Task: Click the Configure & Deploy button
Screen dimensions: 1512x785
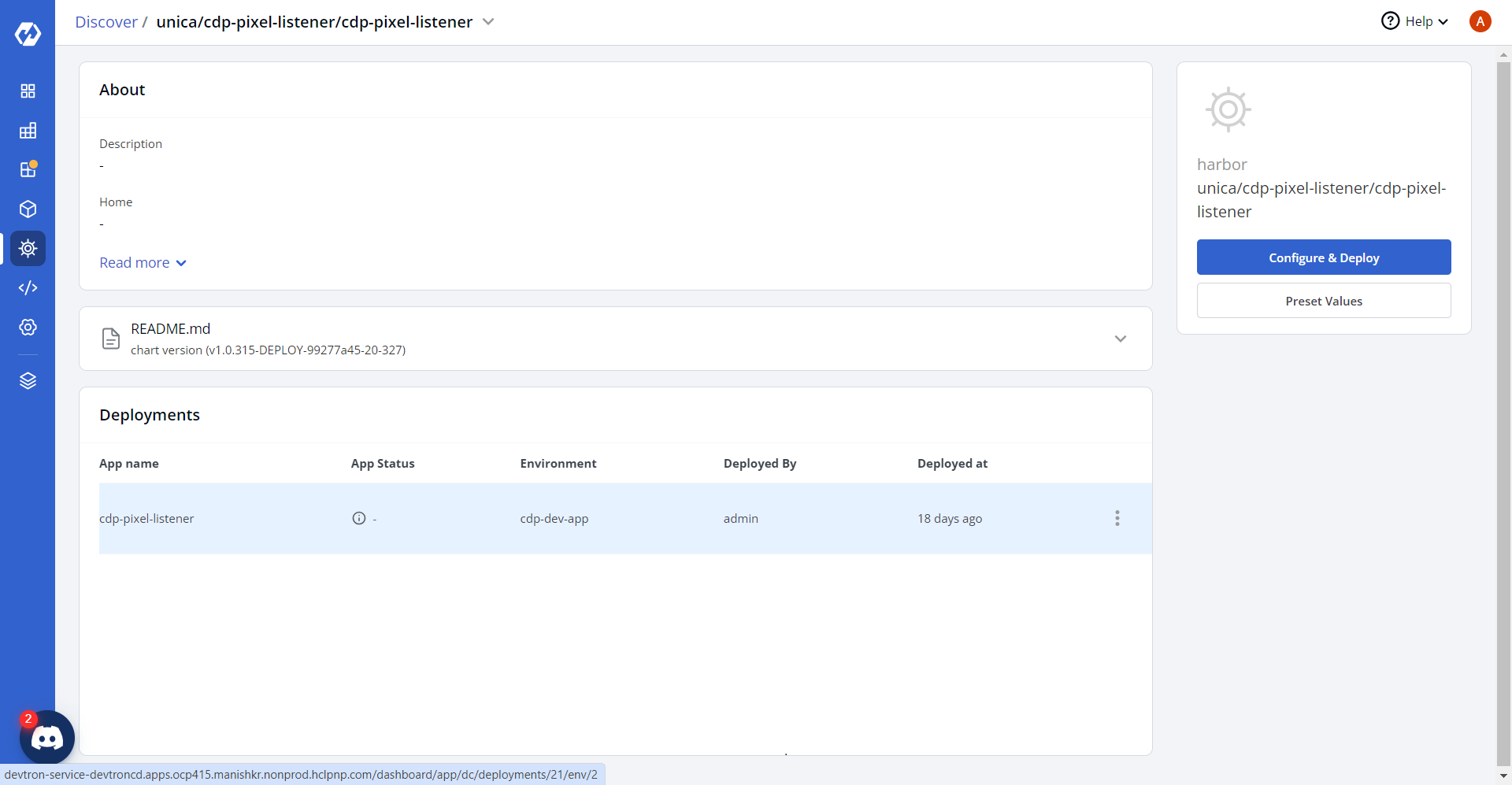Action: pos(1324,257)
